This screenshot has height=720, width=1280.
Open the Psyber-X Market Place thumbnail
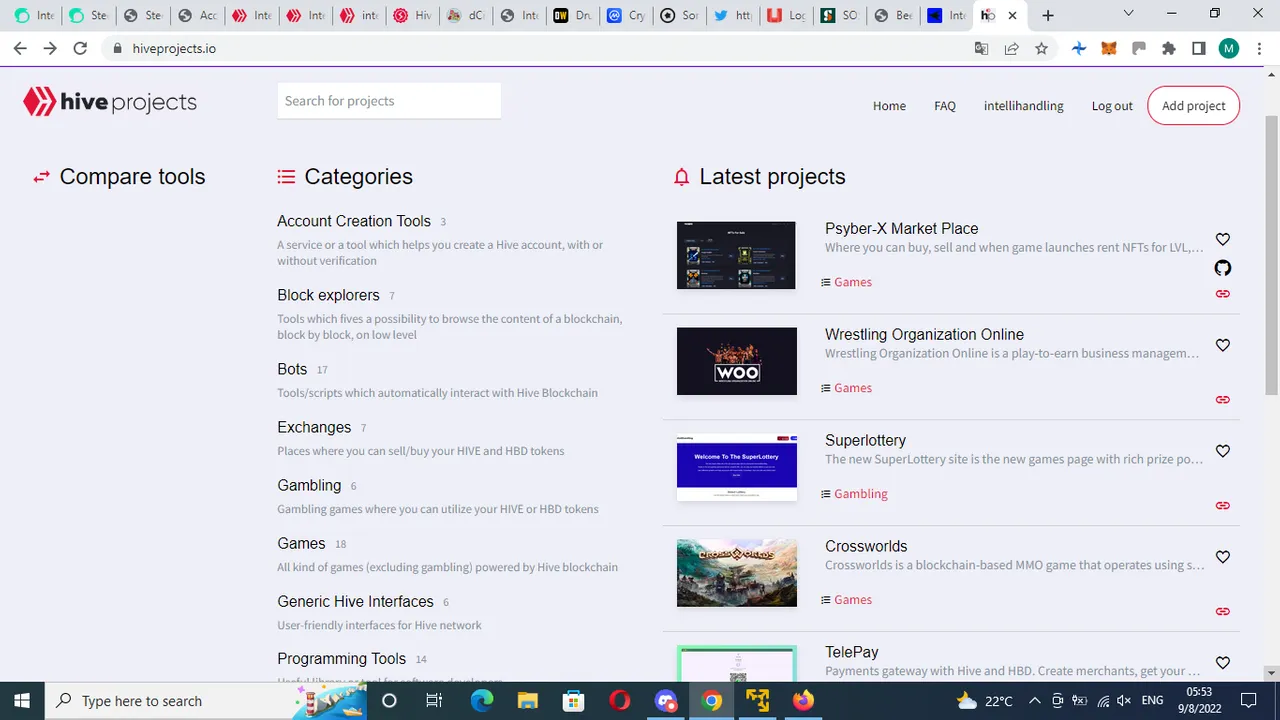tap(736, 255)
